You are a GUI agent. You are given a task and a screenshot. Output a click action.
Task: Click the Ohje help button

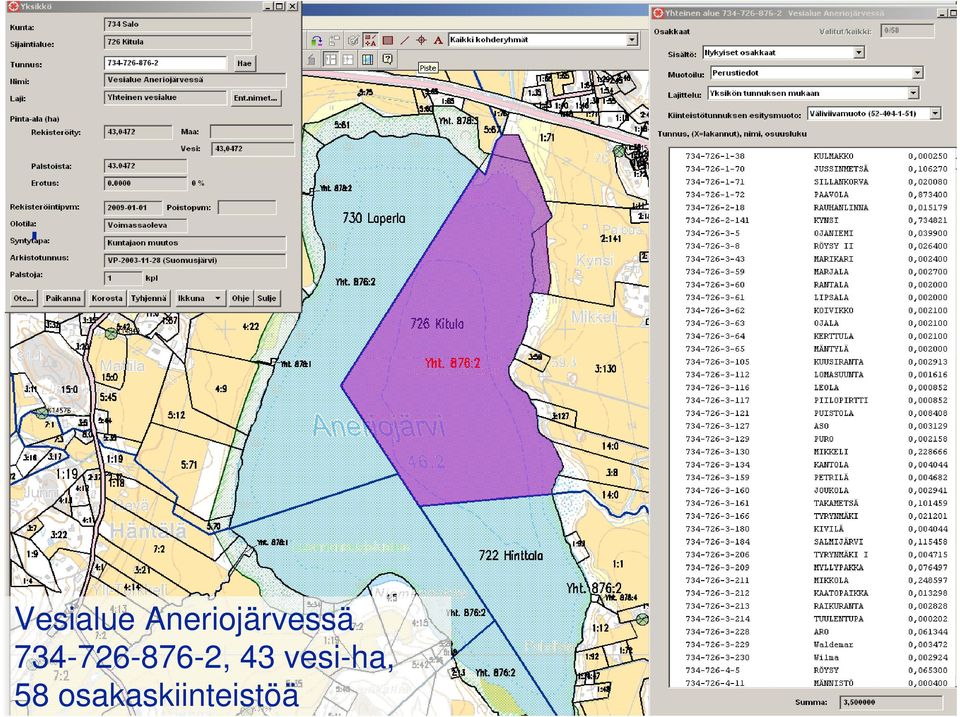pyautogui.click(x=241, y=298)
